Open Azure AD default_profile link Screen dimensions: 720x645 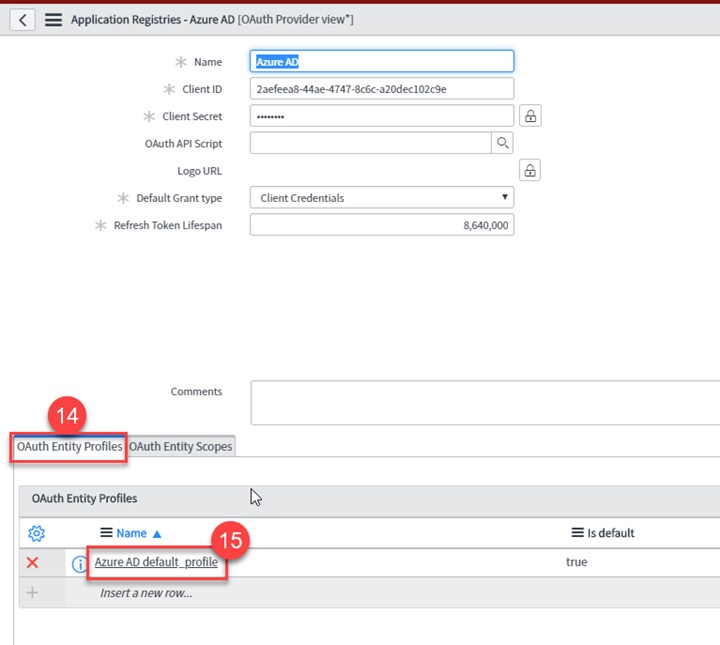pyautogui.click(x=156, y=562)
